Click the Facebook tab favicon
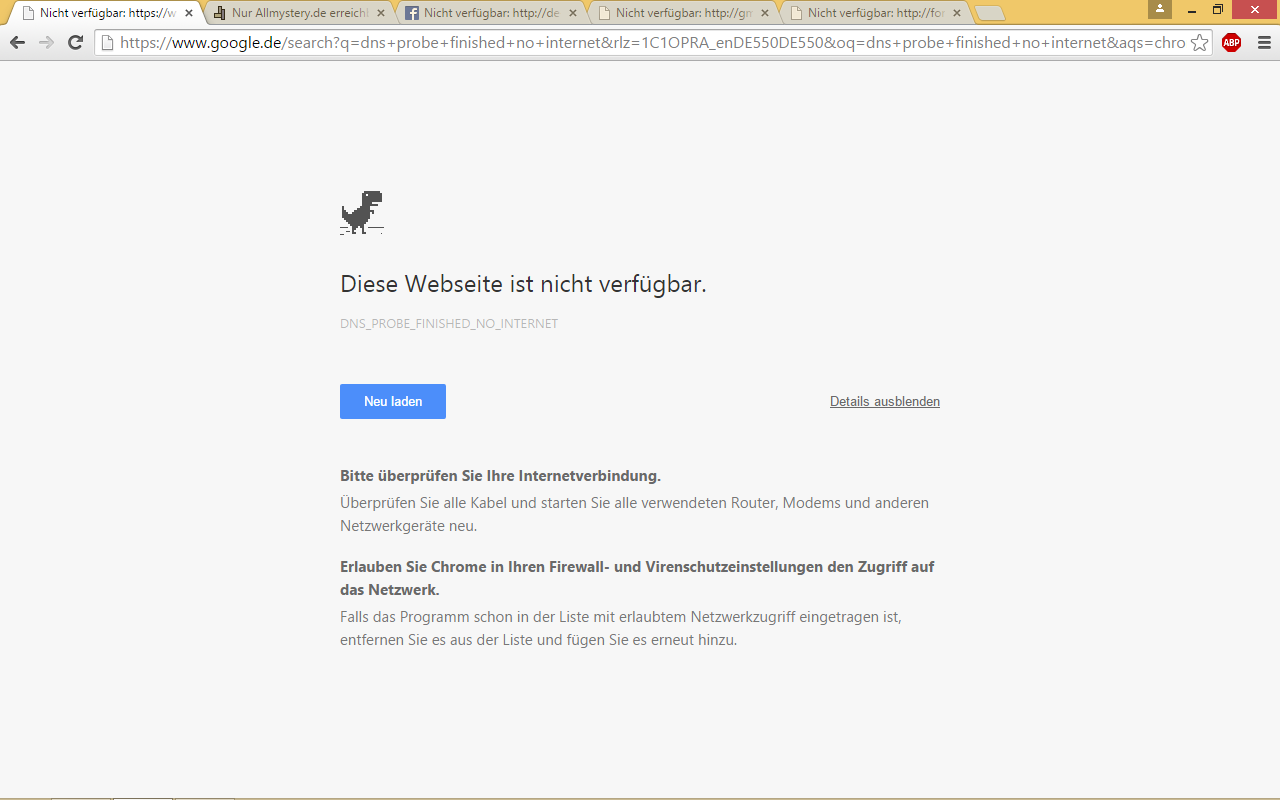This screenshot has width=1280, height=800. pos(411,14)
